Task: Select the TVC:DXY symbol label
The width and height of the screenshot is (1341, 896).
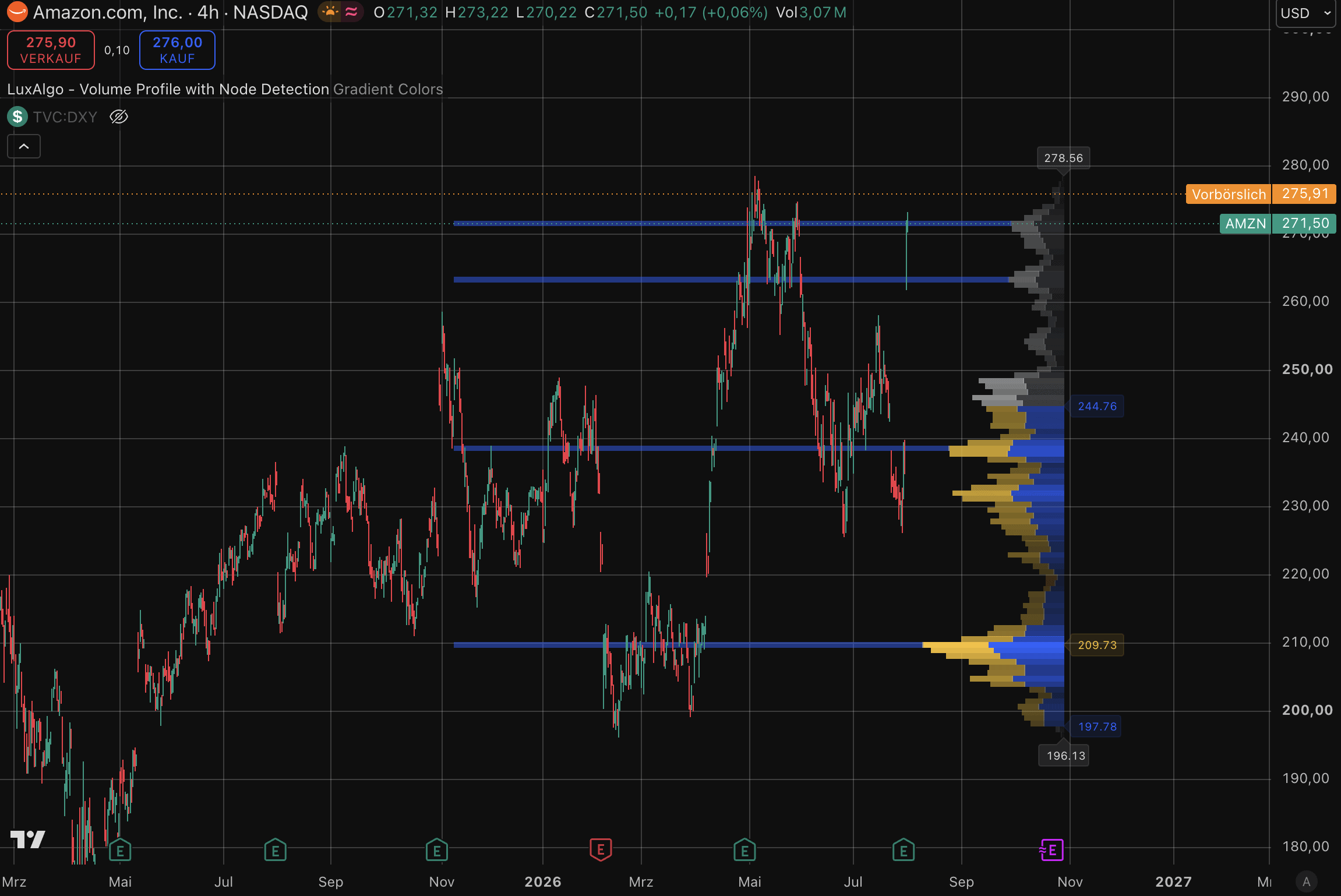Action: click(65, 117)
